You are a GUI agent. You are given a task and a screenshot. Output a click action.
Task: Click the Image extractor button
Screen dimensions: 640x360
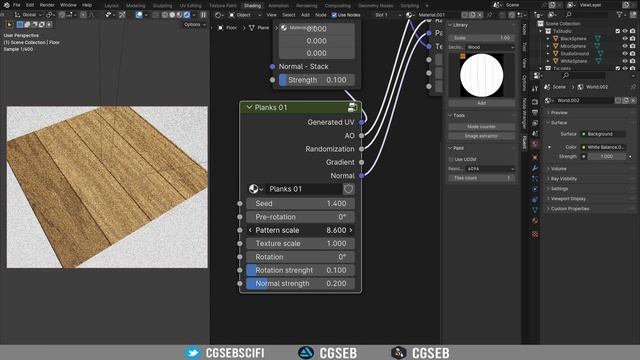tap(482, 136)
